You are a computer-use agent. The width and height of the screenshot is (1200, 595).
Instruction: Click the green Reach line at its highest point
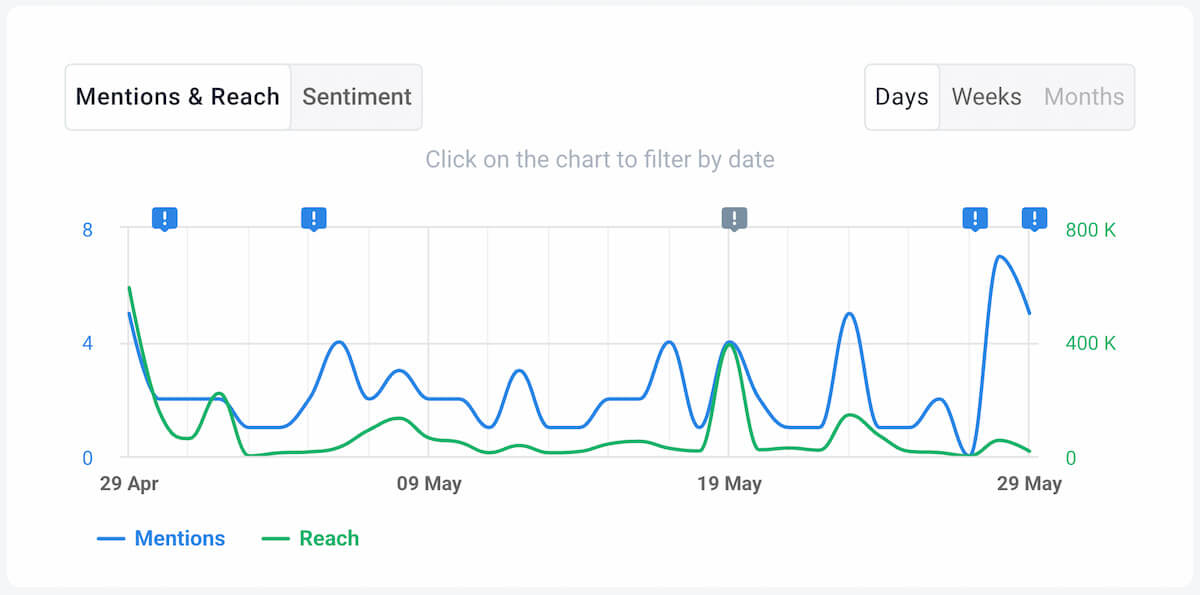(x=128, y=288)
